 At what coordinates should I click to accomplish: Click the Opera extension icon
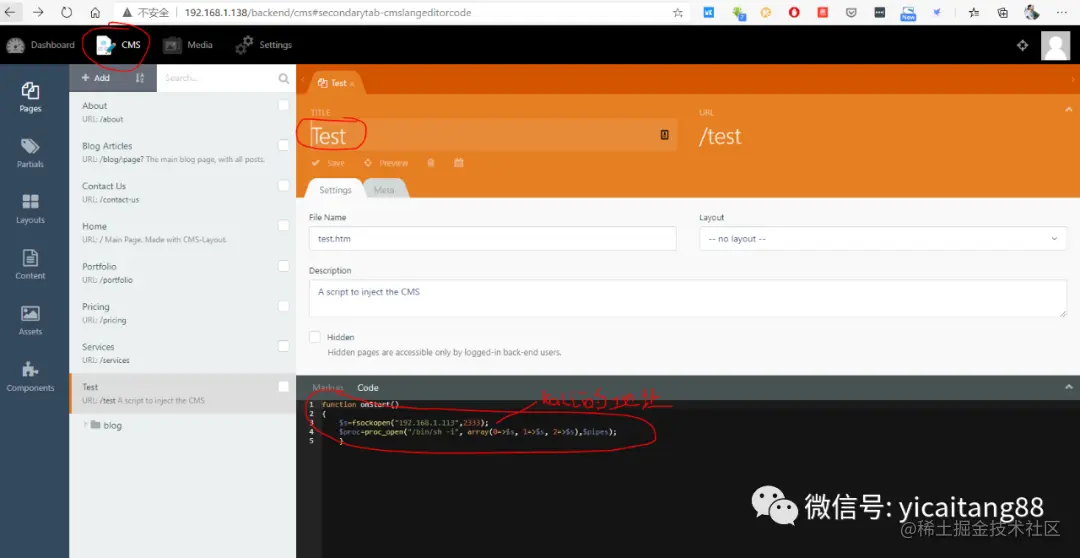coord(794,12)
